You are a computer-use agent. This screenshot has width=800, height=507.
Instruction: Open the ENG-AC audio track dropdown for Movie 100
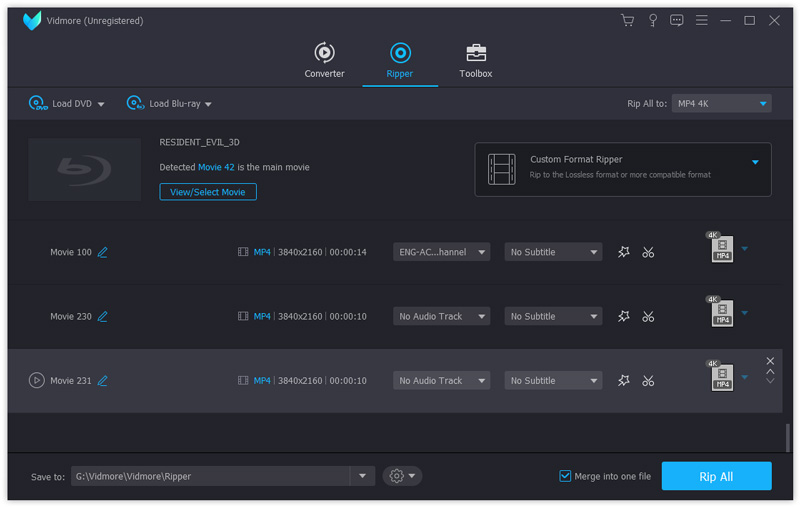coord(441,253)
